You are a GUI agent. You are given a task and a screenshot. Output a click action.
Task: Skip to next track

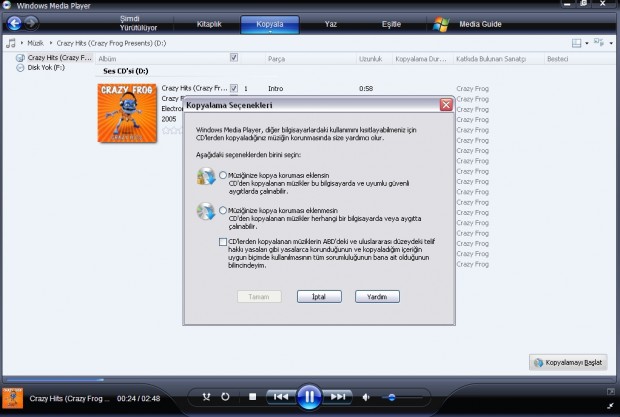point(338,396)
